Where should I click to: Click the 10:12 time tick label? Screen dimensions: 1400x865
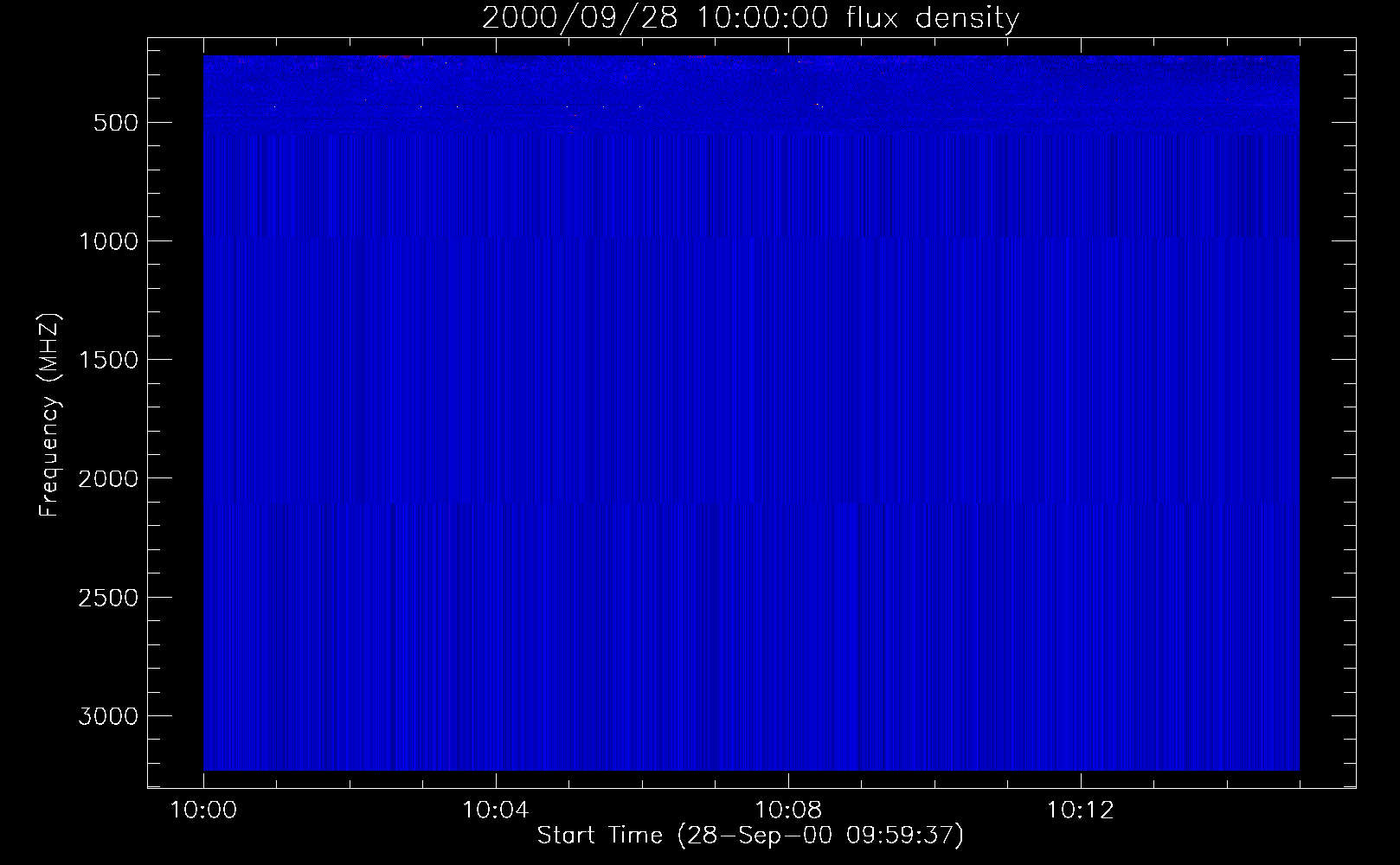tap(1080, 811)
